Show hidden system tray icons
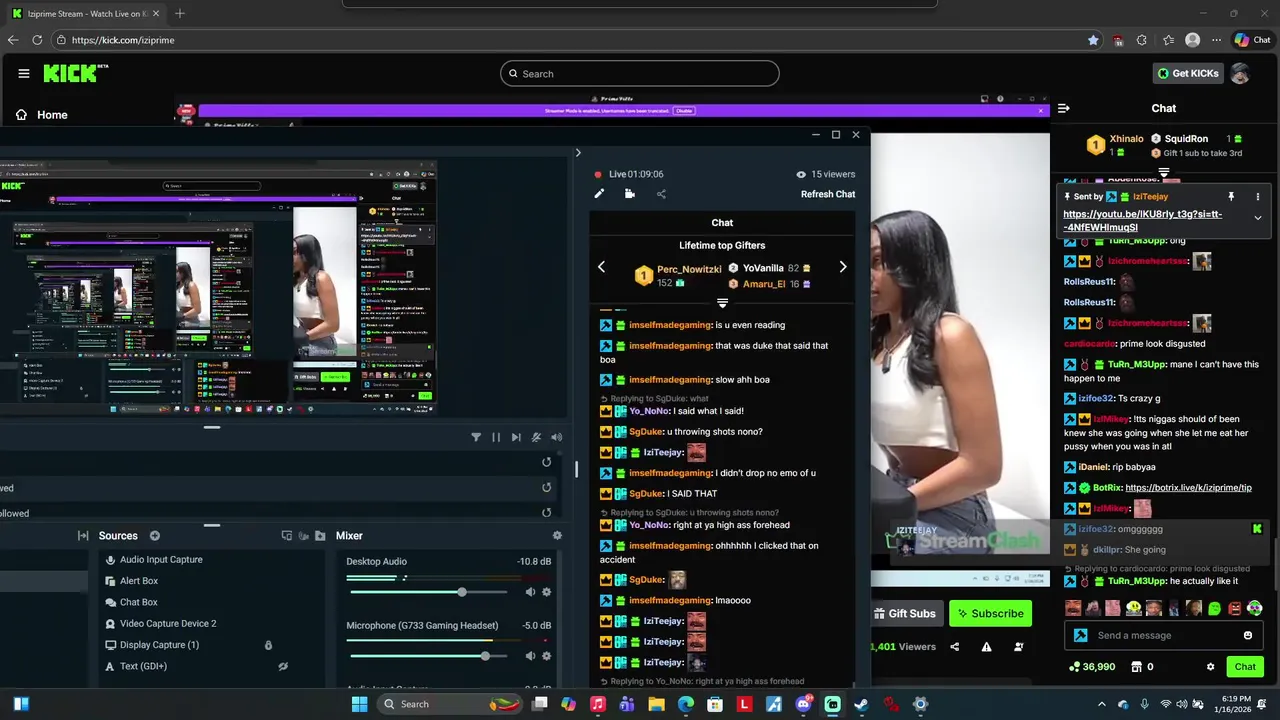The image size is (1280, 720). click(1102, 704)
